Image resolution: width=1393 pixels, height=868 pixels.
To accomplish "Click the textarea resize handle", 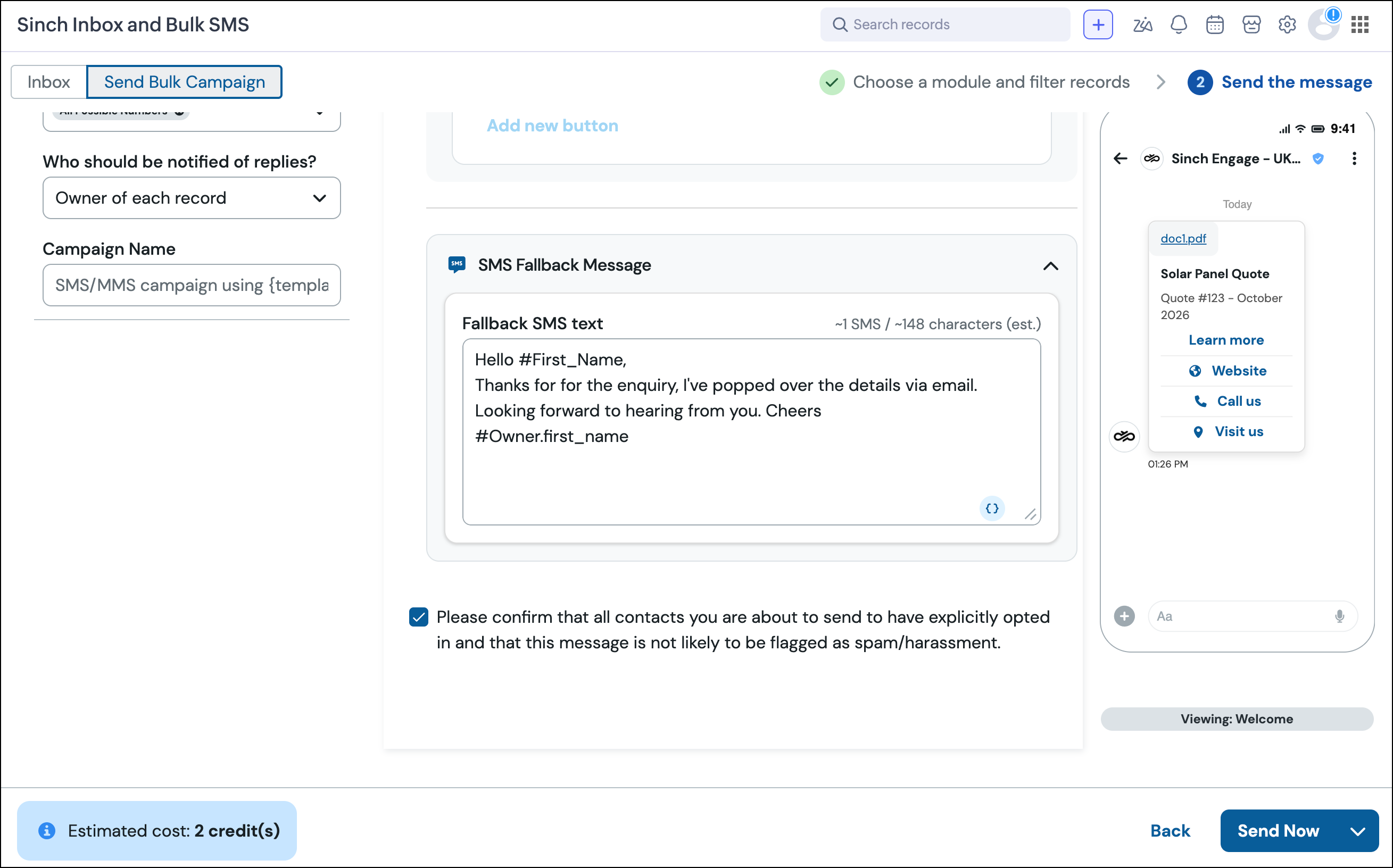I will 1031,515.
